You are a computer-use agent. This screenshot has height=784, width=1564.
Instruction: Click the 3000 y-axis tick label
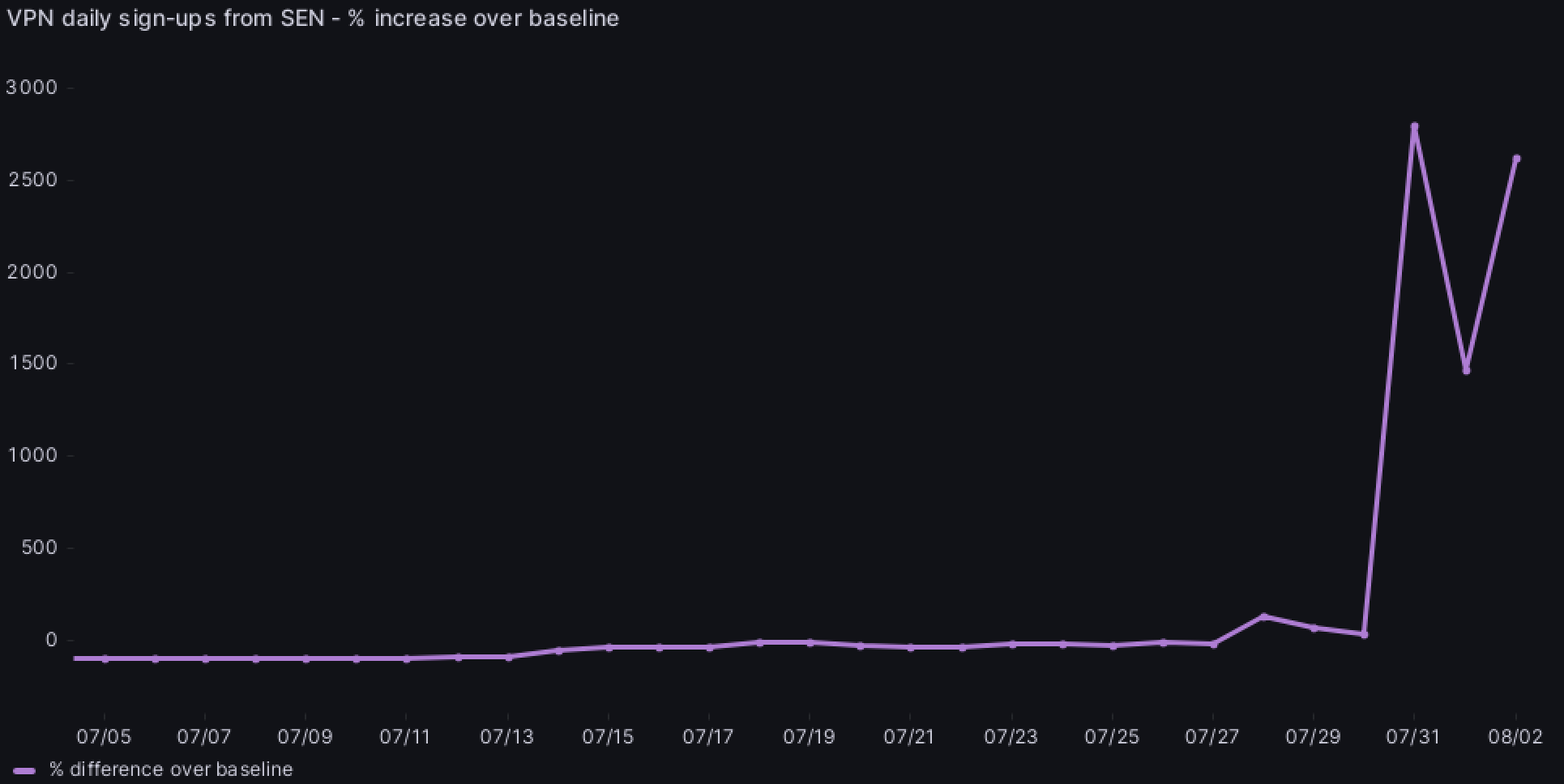(32, 87)
